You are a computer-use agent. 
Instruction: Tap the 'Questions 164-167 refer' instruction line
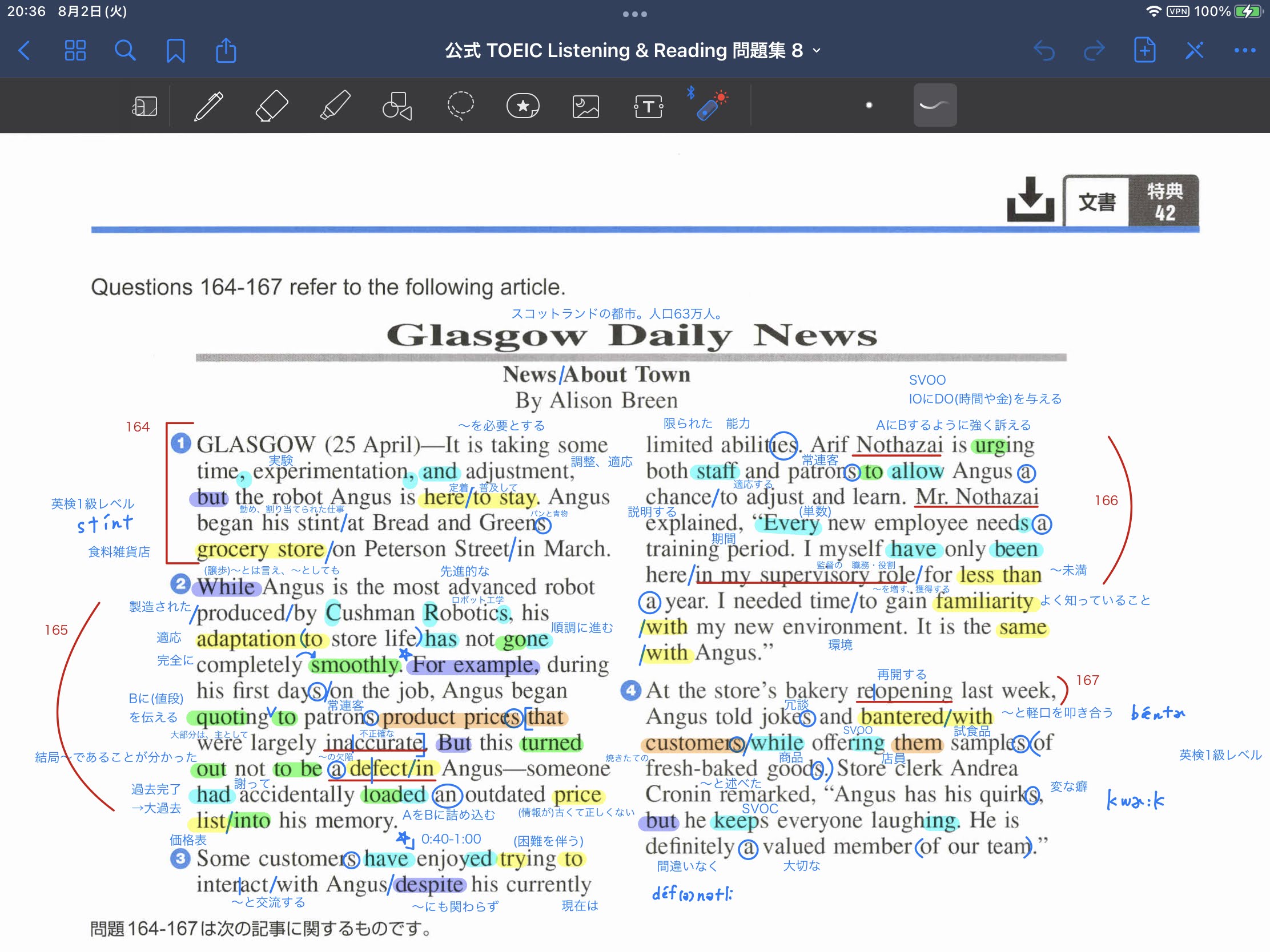pyautogui.click(x=328, y=287)
